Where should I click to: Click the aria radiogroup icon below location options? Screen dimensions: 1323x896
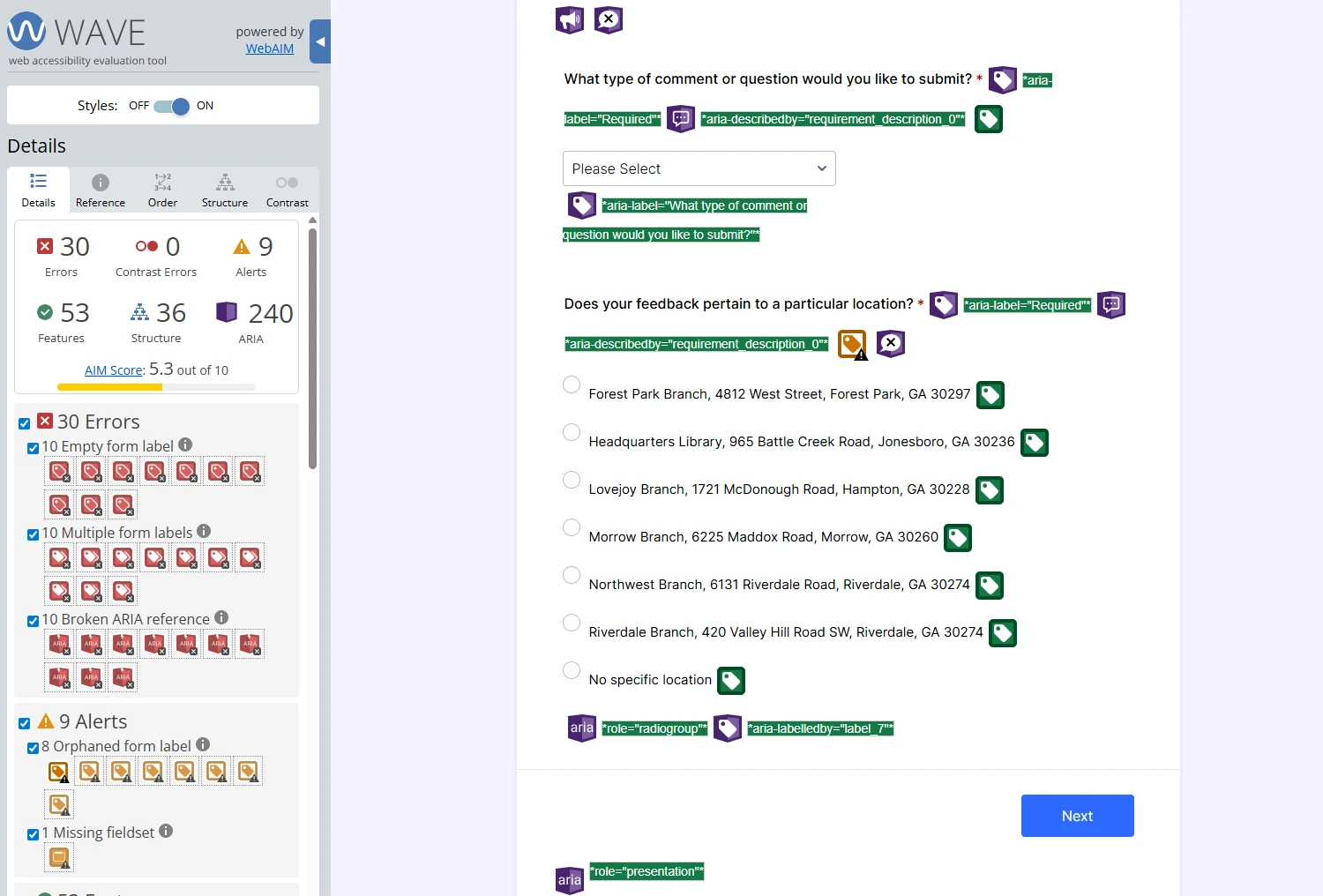pyautogui.click(x=581, y=728)
